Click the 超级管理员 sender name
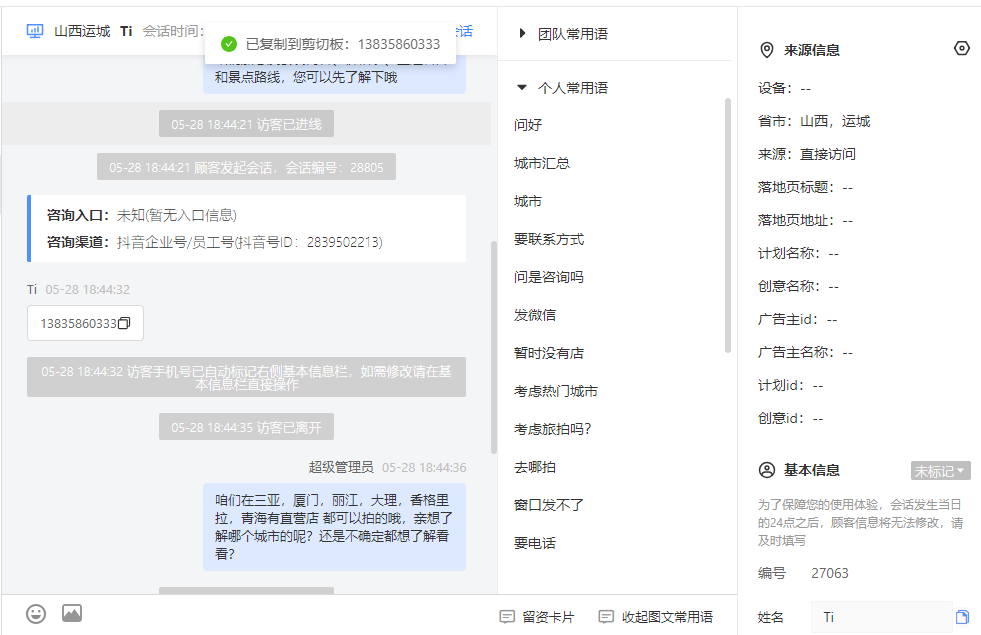 pos(341,467)
